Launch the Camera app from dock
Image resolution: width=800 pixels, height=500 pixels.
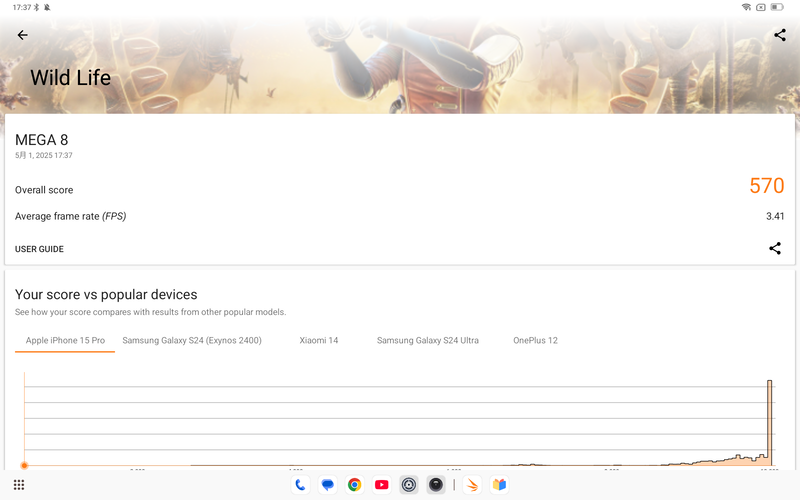436,485
